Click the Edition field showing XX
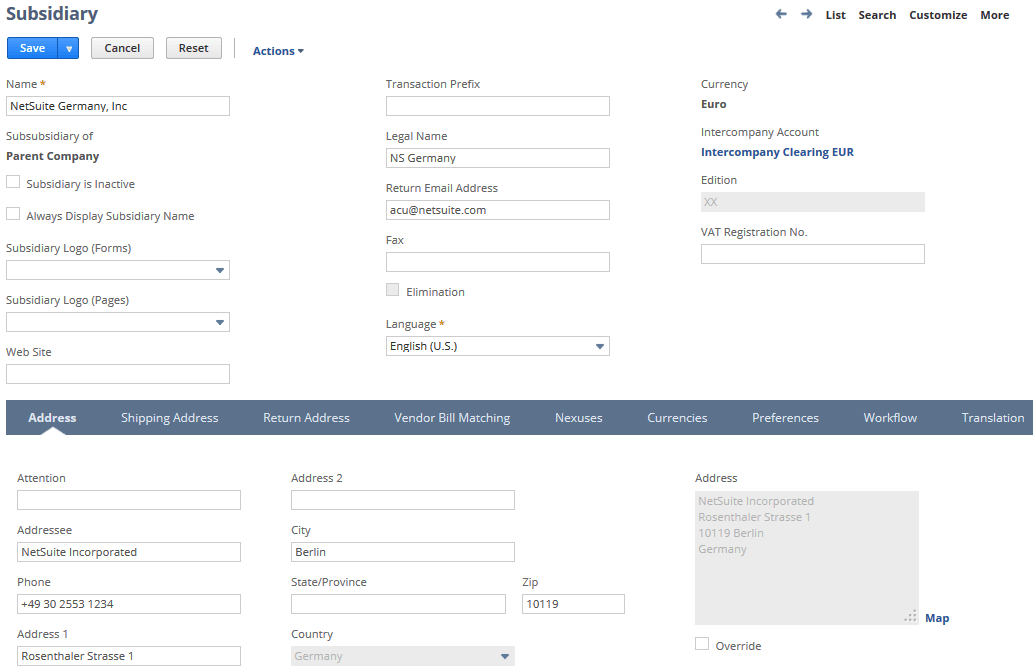 (x=812, y=202)
